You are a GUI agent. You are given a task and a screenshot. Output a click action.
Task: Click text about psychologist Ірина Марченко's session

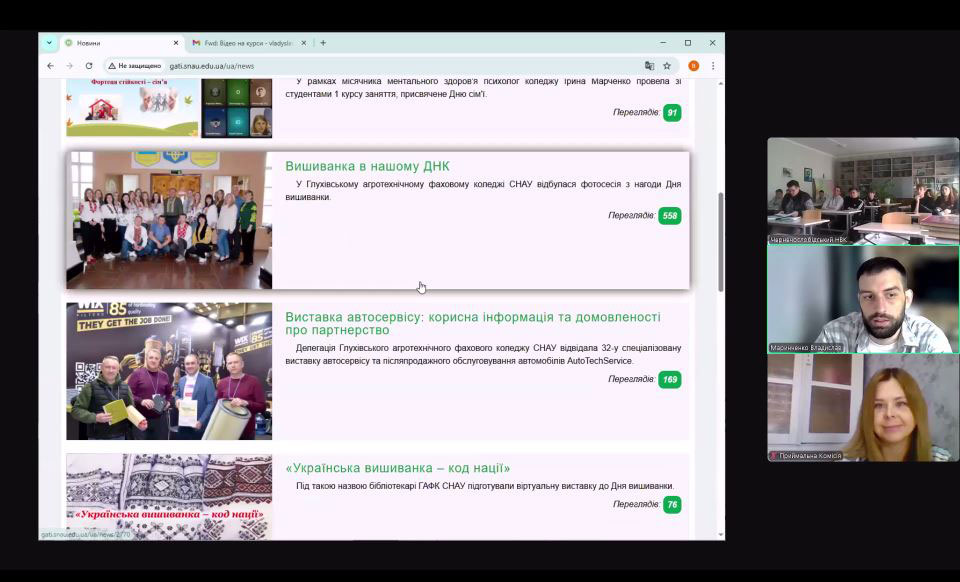[483, 88]
